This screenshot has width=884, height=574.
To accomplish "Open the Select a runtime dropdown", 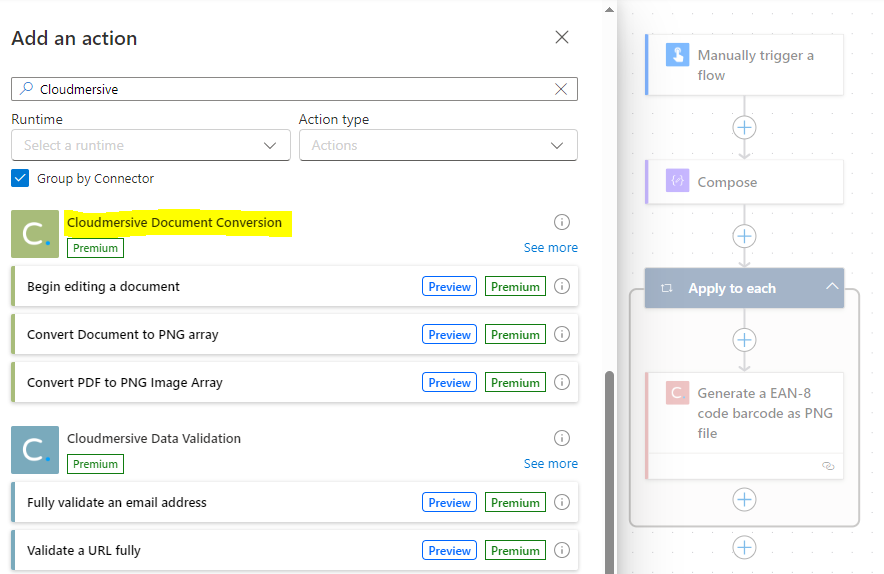I will tap(151, 145).
